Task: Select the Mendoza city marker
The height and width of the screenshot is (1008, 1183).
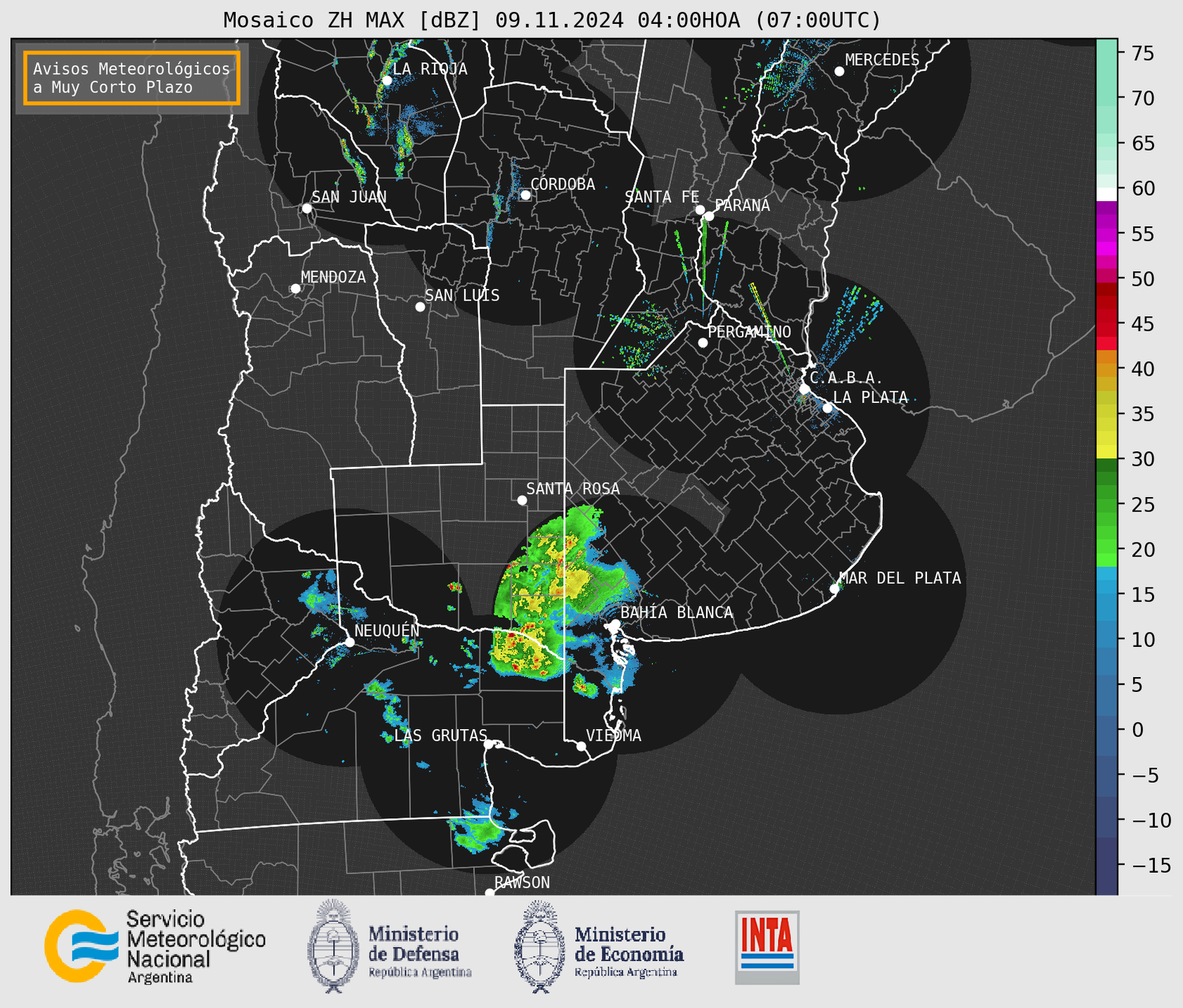Action: (295, 289)
